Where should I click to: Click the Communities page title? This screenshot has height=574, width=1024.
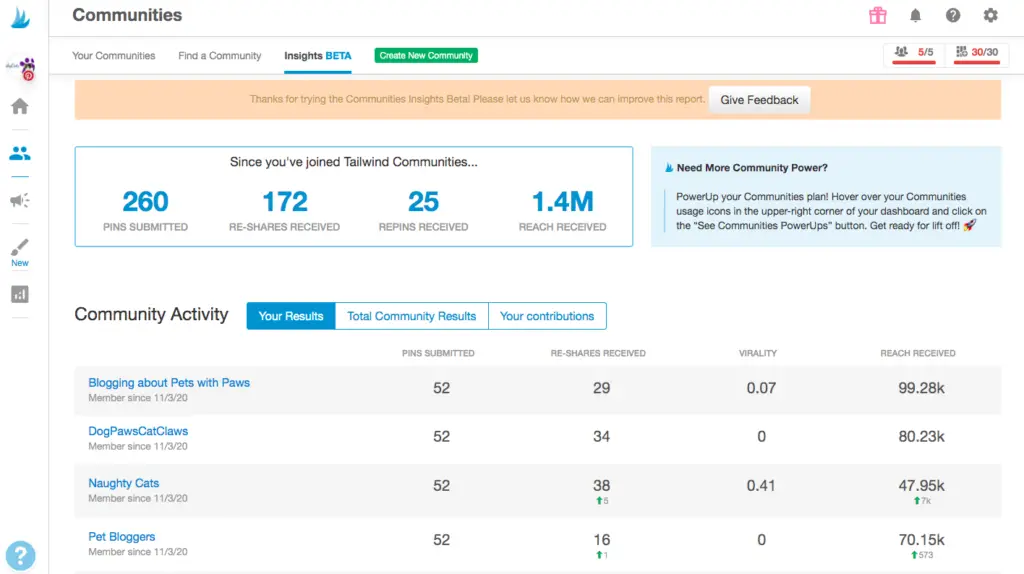pyautogui.click(x=127, y=15)
